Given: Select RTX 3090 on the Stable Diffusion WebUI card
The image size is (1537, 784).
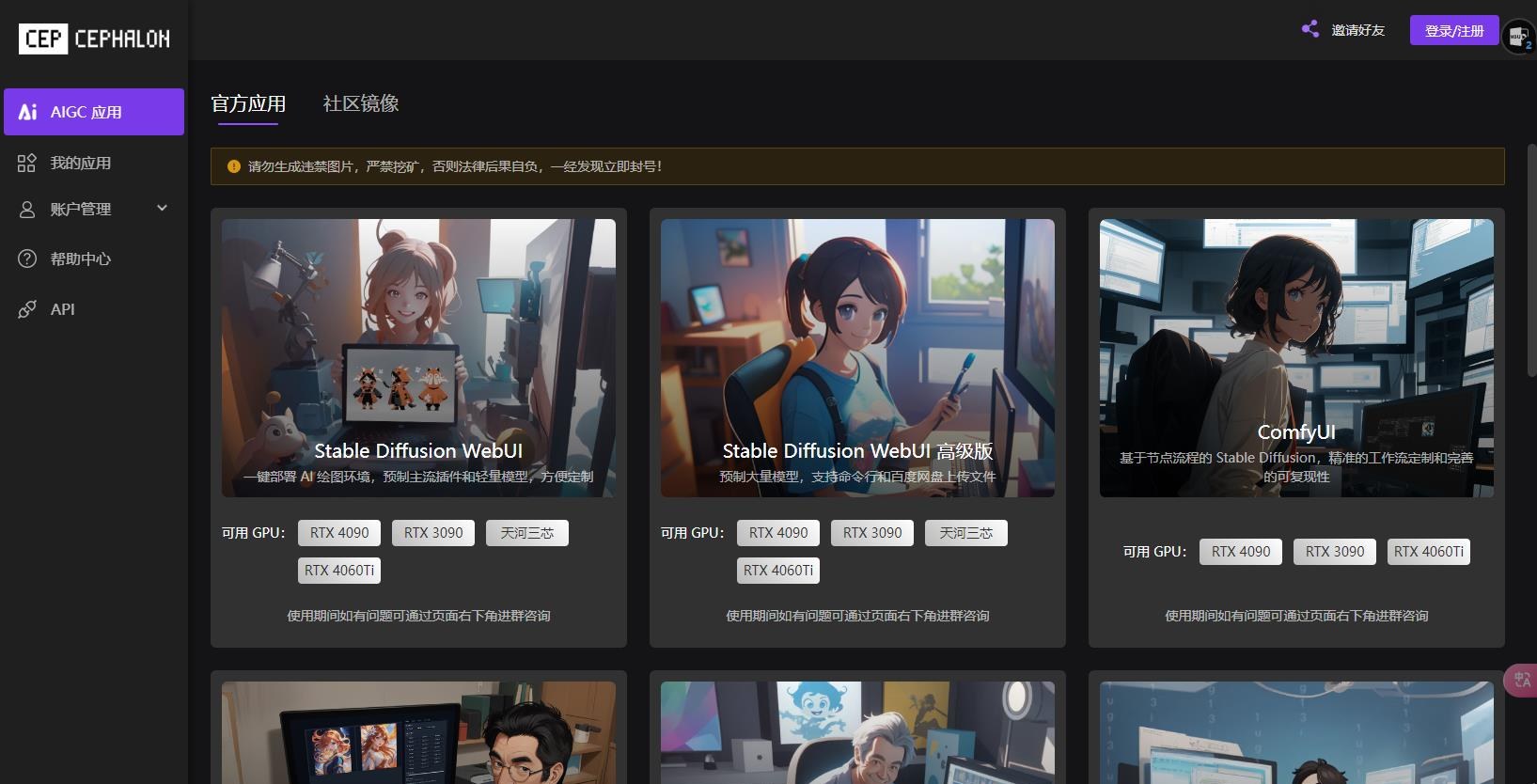Looking at the screenshot, I should tap(433, 533).
